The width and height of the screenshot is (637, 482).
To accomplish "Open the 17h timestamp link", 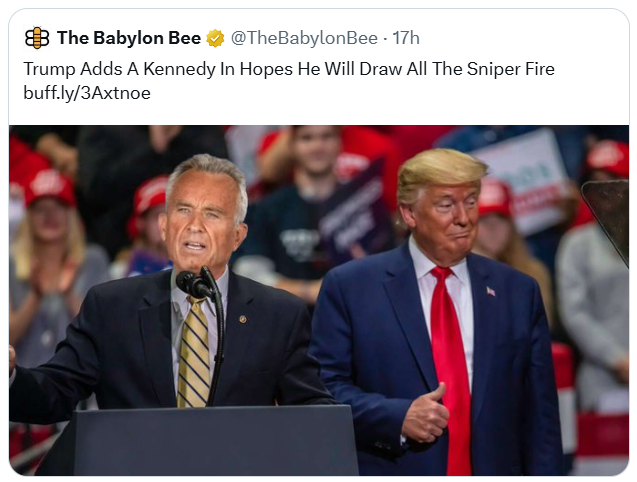I will 406,38.
